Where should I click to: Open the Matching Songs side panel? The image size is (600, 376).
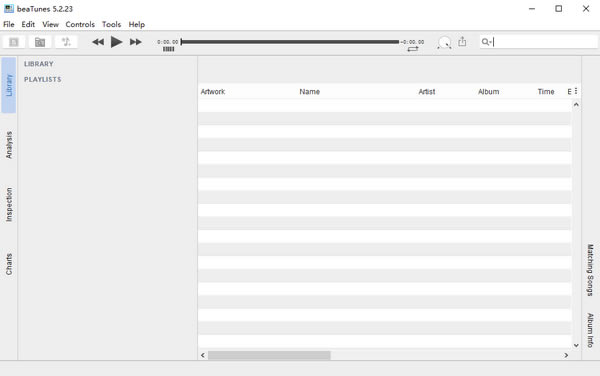[590, 270]
